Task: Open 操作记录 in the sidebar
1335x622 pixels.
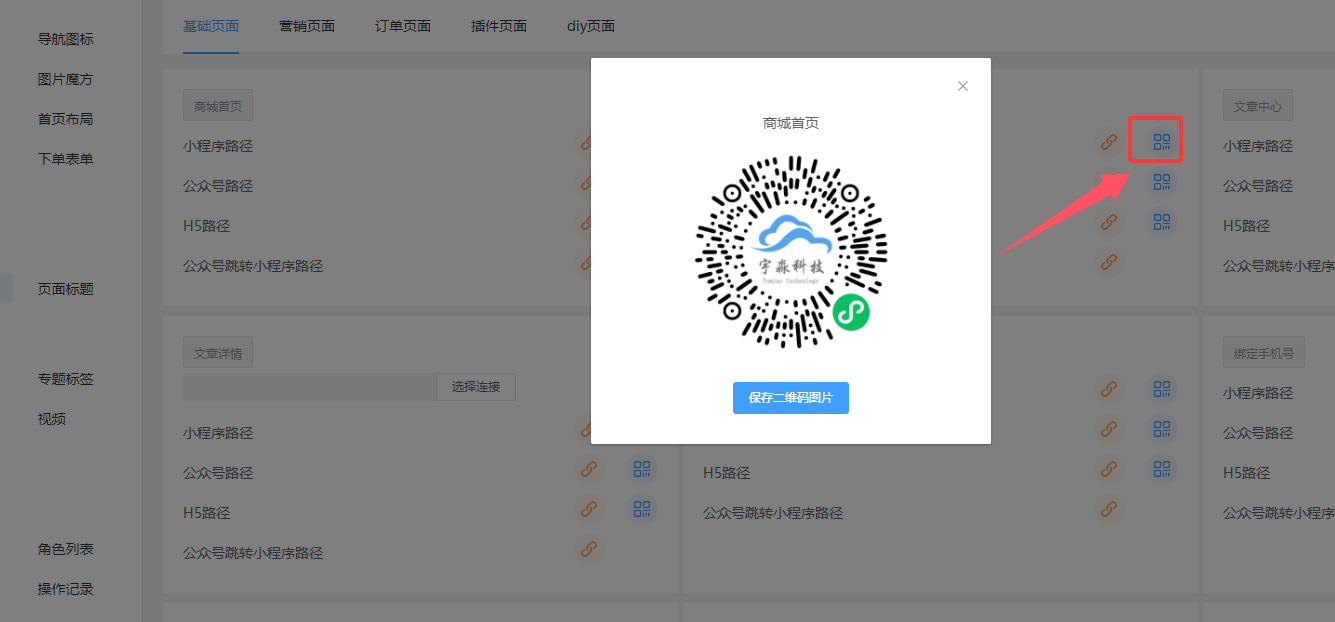Action: (x=66, y=589)
